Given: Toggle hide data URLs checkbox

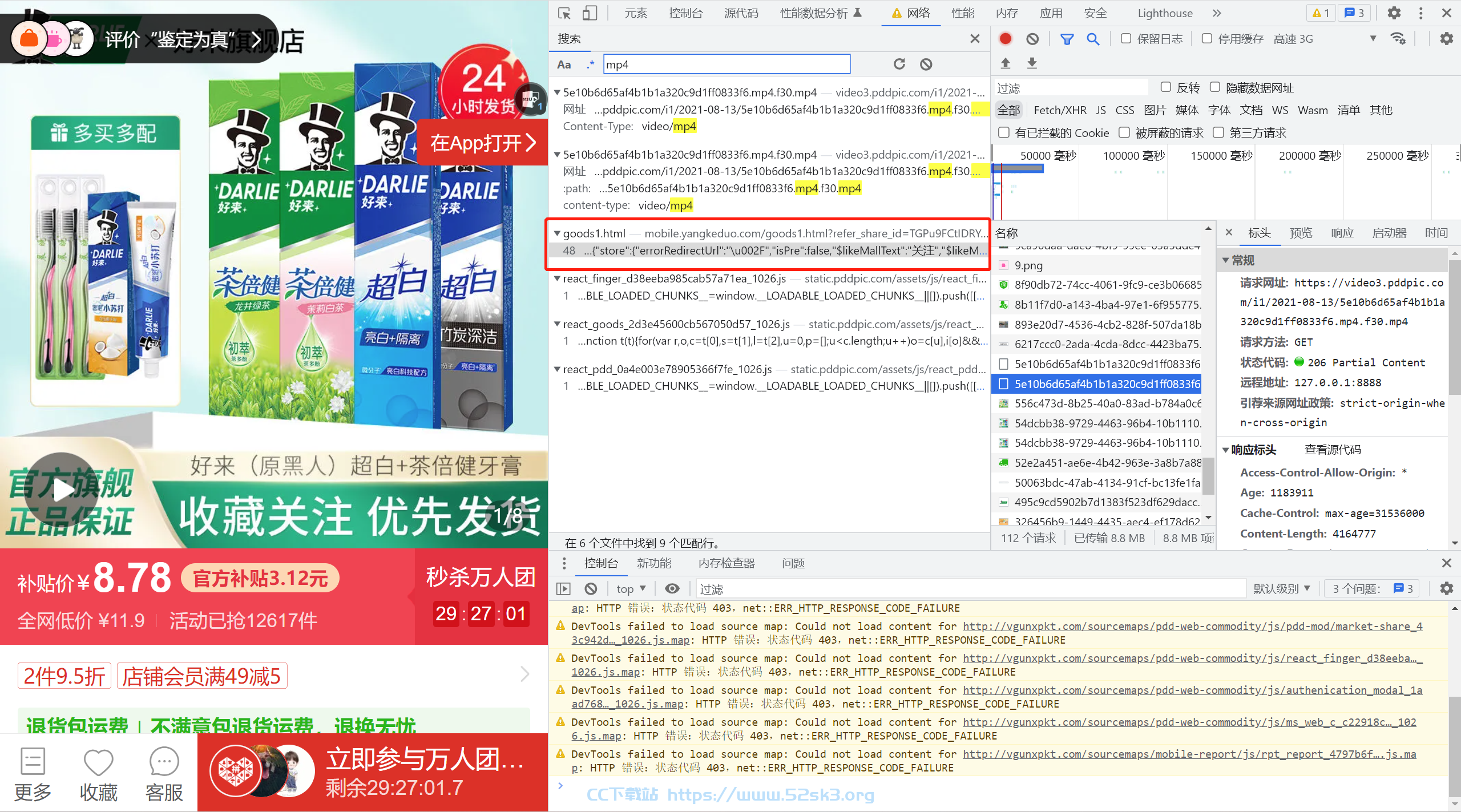Looking at the screenshot, I should 1215,87.
